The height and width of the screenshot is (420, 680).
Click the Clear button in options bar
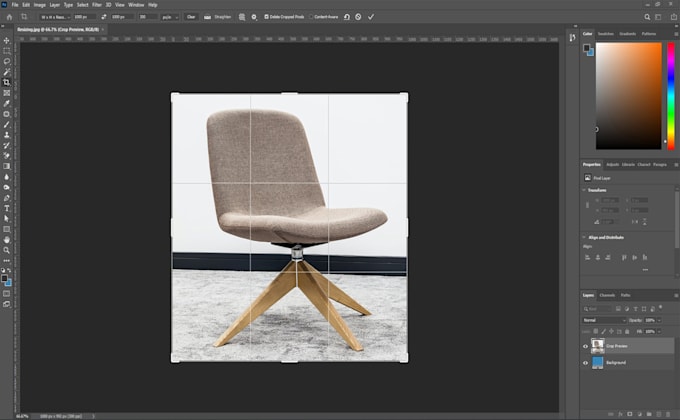pos(191,17)
